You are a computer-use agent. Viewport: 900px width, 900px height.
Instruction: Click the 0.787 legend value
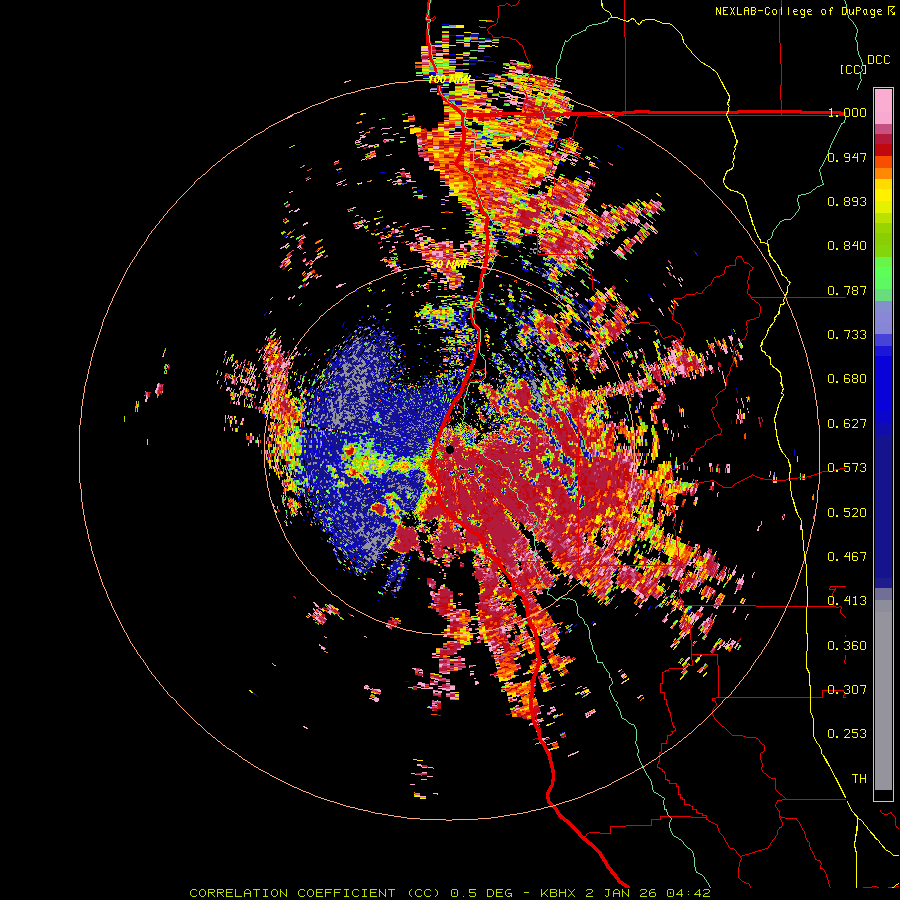847,290
